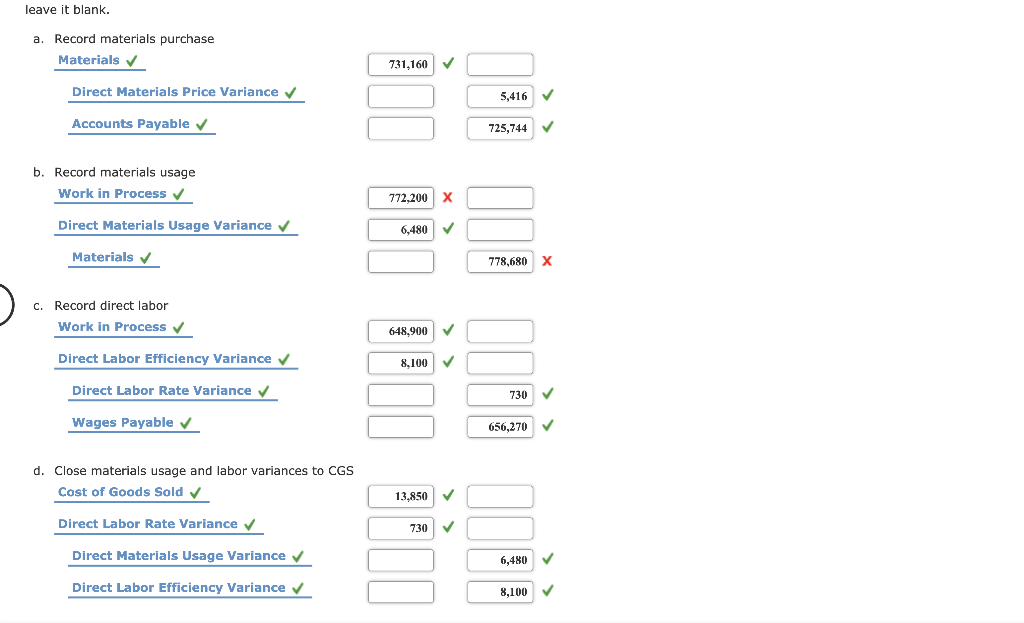Viewport: 1024px width, 623px height.
Task: Click the red X beside 772,200
Action: click(x=447, y=197)
